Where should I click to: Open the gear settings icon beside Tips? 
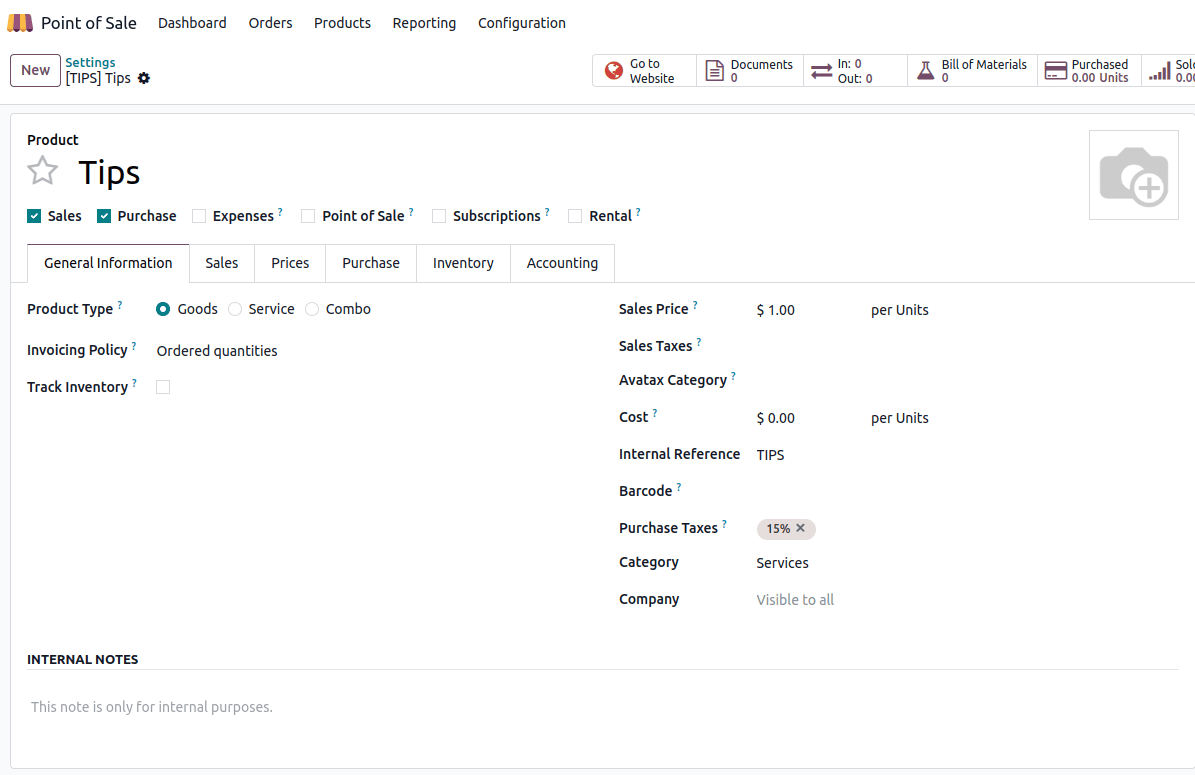(144, 78)
